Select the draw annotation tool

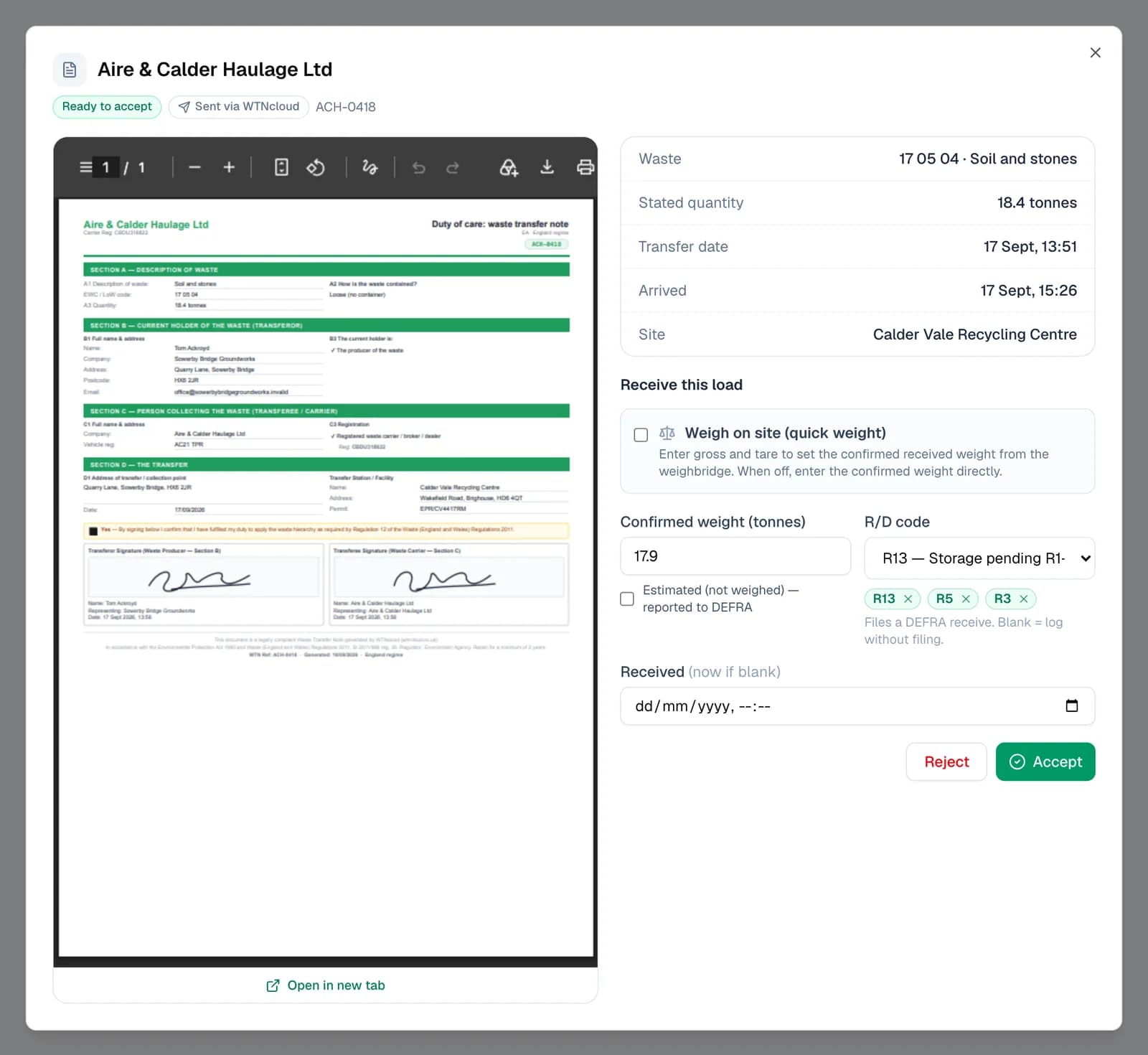coord(370,167)
